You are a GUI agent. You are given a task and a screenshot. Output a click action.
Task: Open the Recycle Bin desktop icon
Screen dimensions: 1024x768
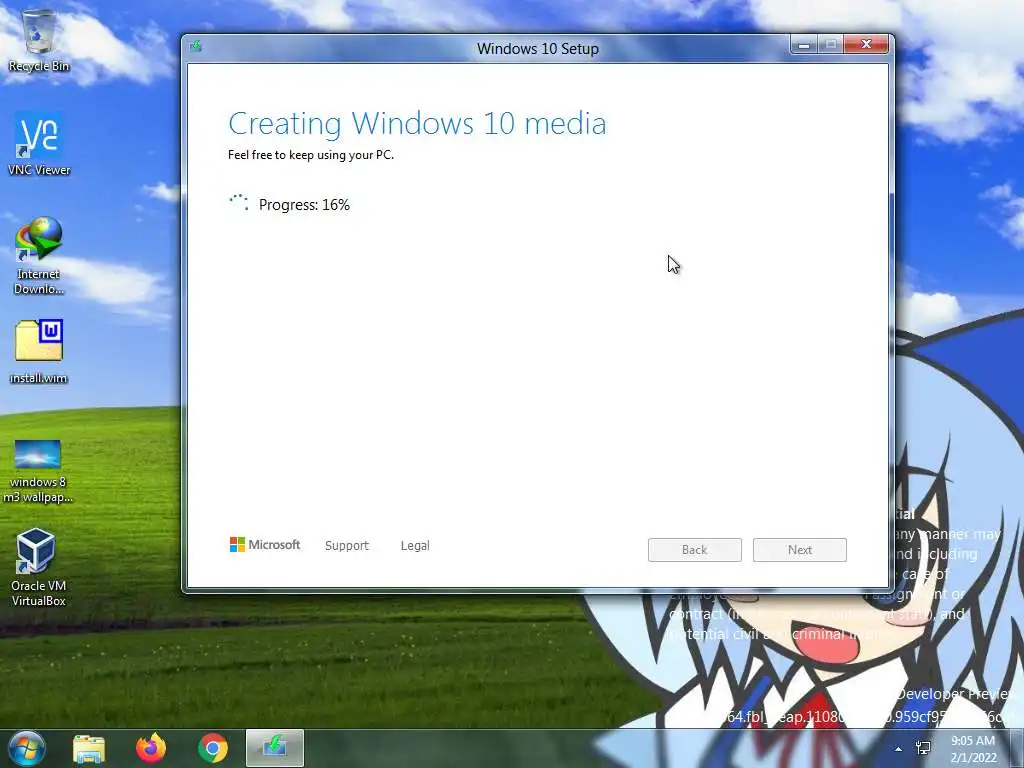[39, 39]
